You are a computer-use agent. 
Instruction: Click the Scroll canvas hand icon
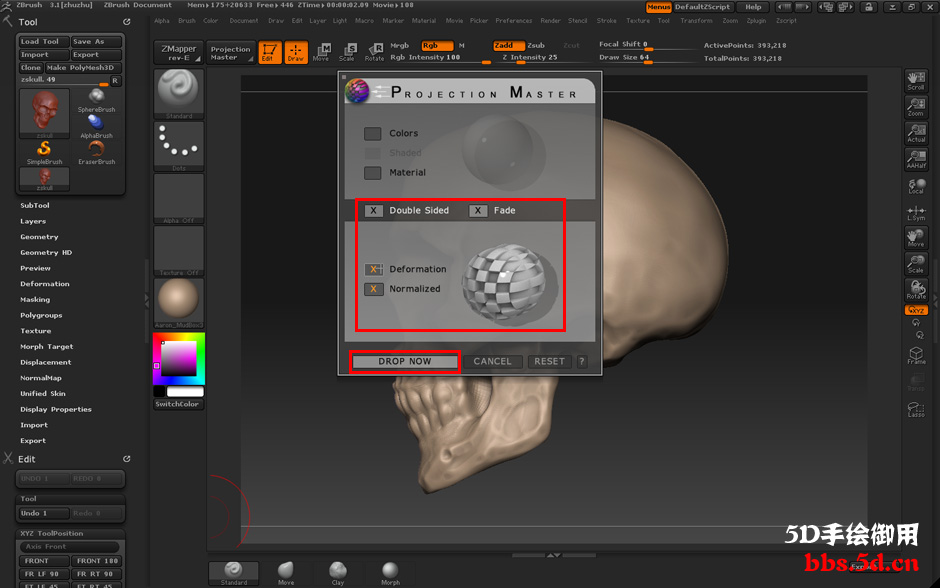(x=915, y=81)
